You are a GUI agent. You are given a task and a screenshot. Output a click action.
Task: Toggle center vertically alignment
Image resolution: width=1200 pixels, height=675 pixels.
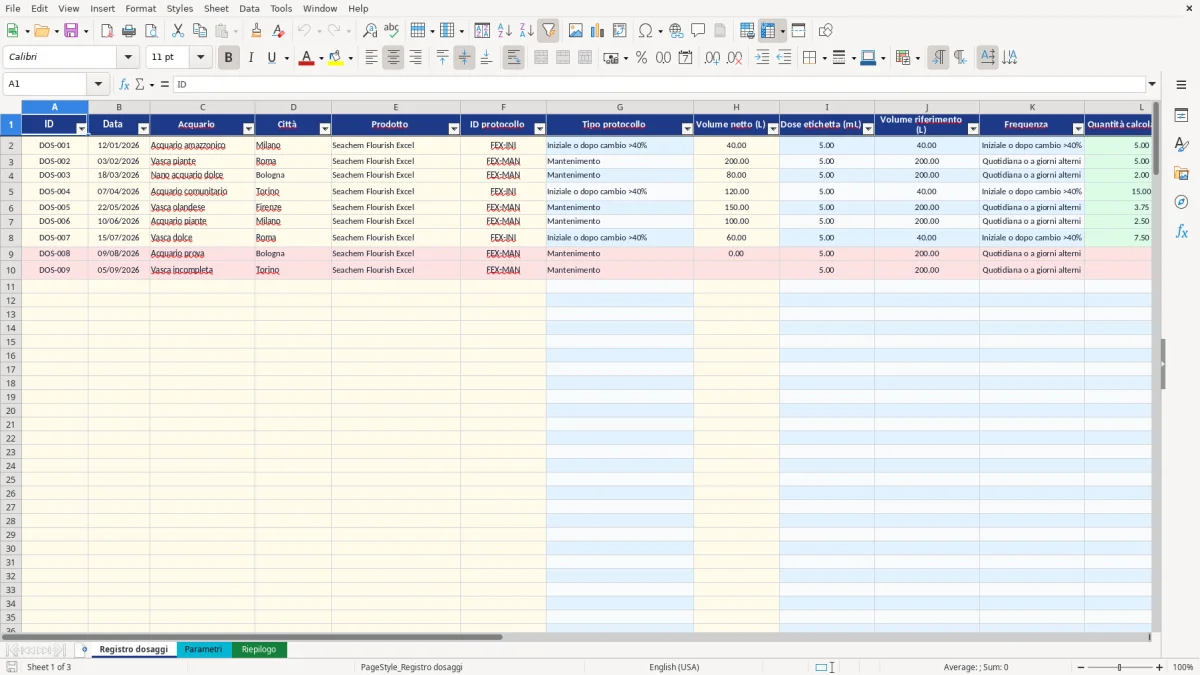point(464,58)
